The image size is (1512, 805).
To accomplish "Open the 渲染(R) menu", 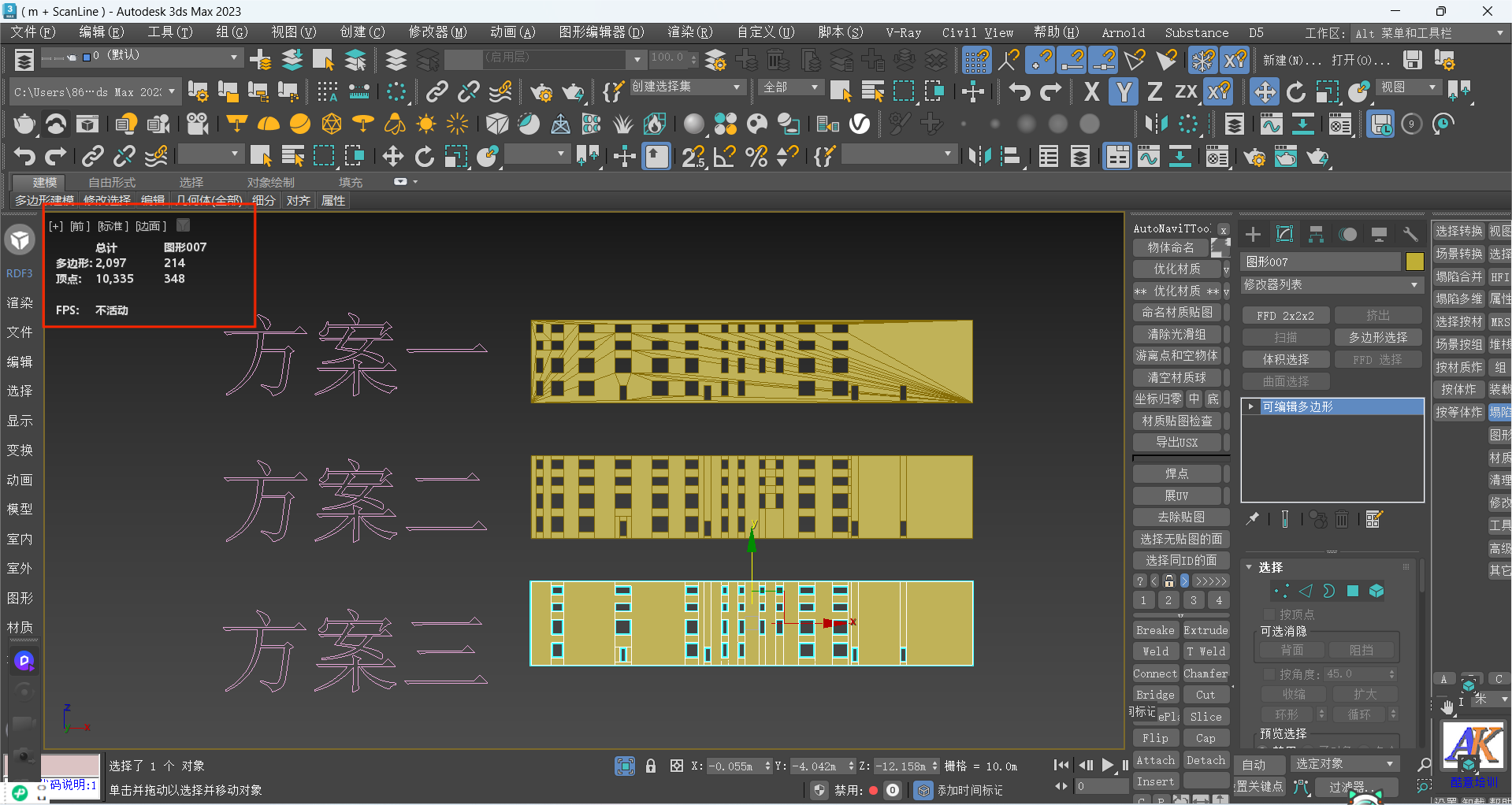I will pyautogui.click(x=689, y=32).
